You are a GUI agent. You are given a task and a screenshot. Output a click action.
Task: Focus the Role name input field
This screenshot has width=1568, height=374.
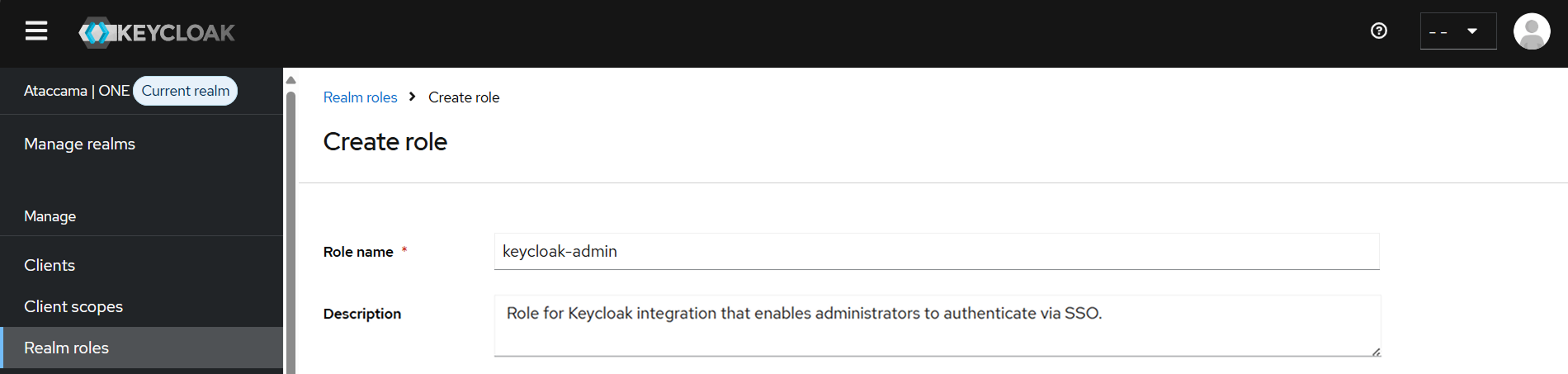click(936, 252)
